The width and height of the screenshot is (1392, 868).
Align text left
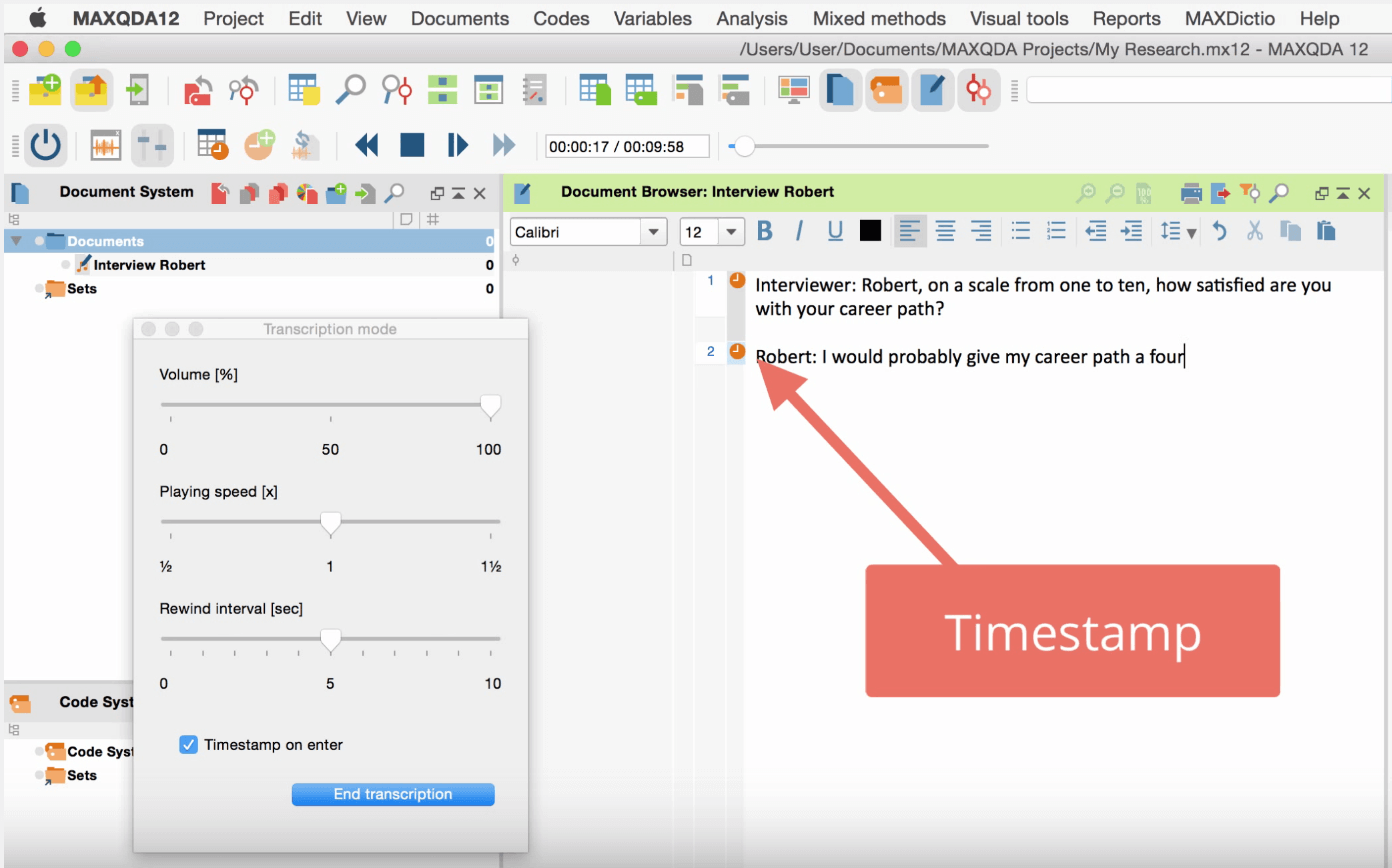click(x=909, y=231)
